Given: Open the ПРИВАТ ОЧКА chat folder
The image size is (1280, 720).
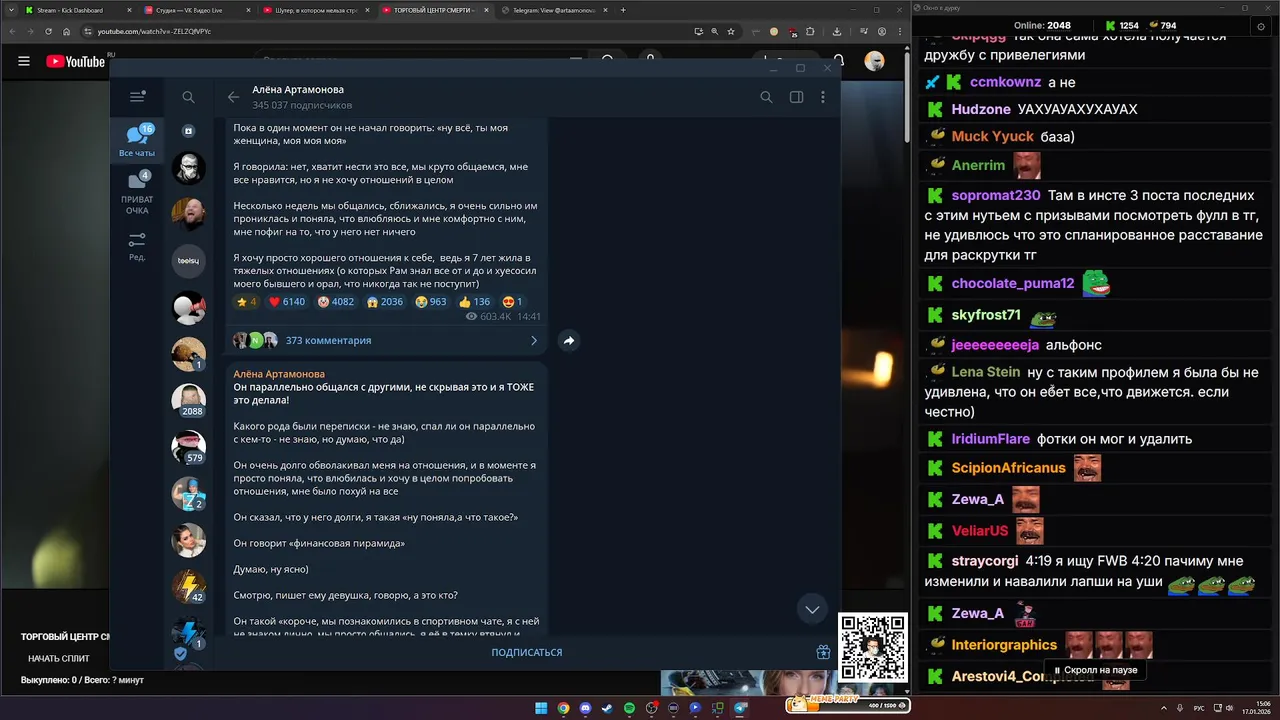Looking at the screenshot, I should click(137, 193).
